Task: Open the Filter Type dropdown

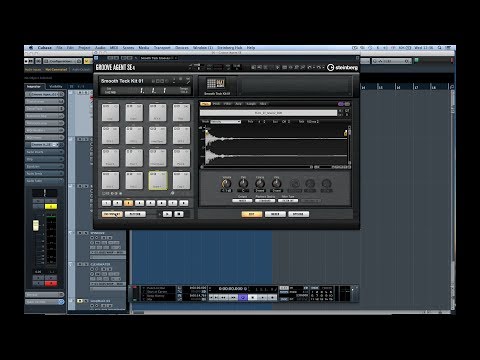Action: (288, 201)
